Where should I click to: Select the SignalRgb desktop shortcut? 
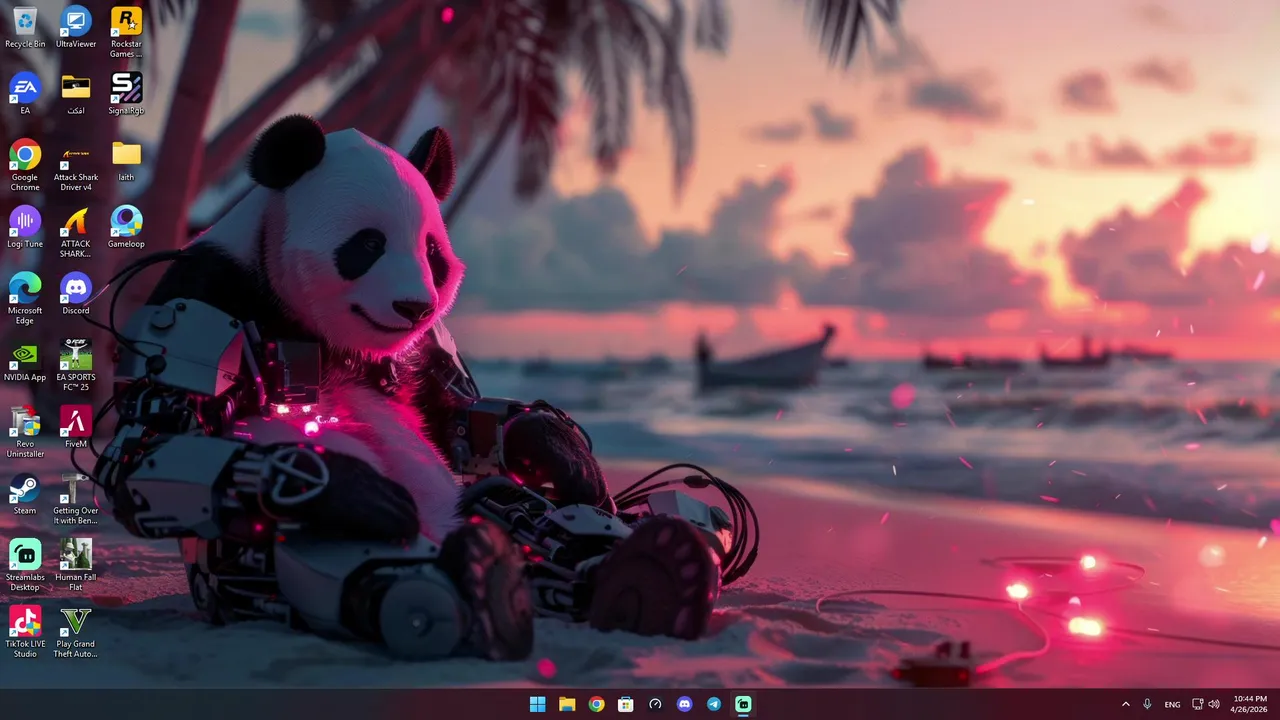126,93
